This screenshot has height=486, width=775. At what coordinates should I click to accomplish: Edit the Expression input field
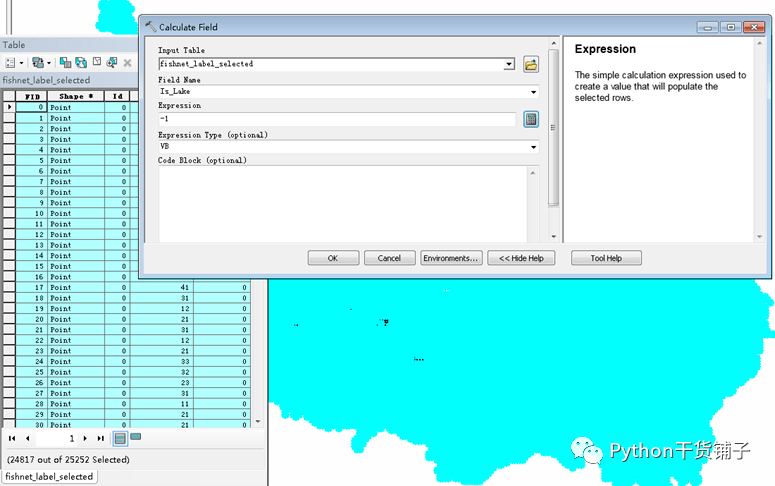337,119
